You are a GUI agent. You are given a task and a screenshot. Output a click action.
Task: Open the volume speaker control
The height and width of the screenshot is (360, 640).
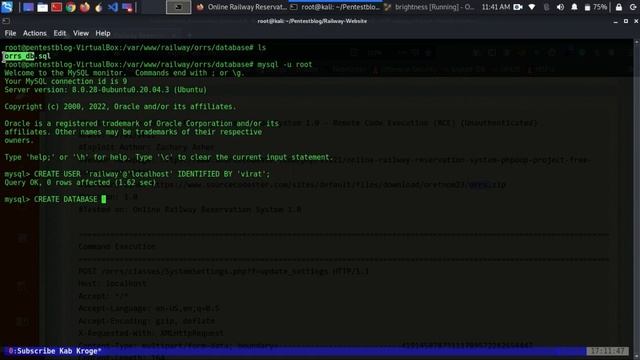click(x=560, y=7)
